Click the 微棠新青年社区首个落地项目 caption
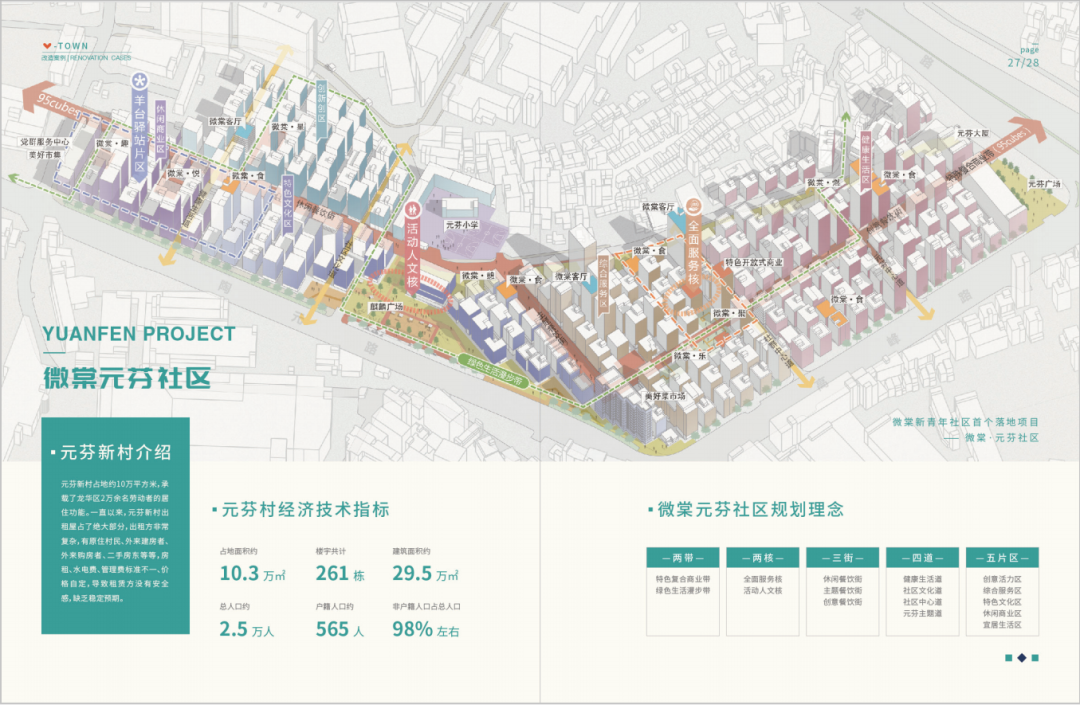Image resolution: width=1080 pixels, height=705 pixels. (x=965, y=422)
